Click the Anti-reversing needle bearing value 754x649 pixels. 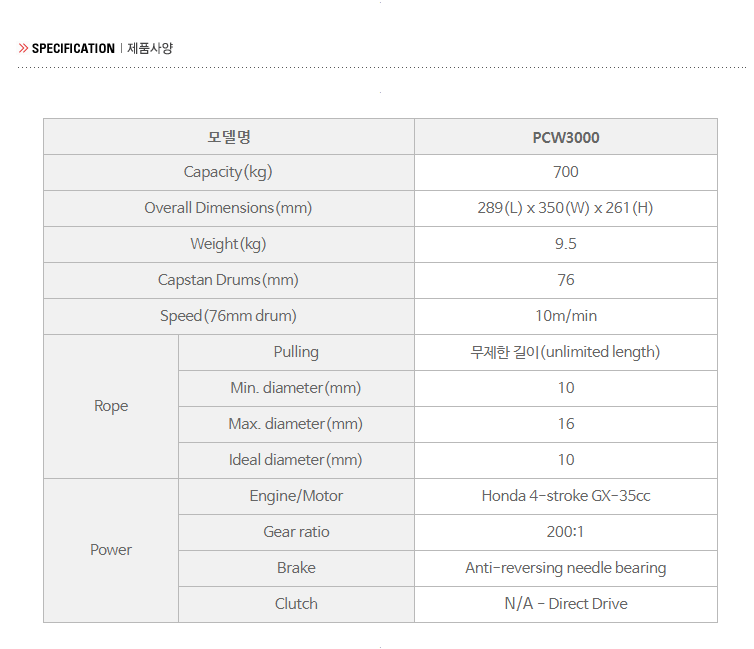[566, 568]
